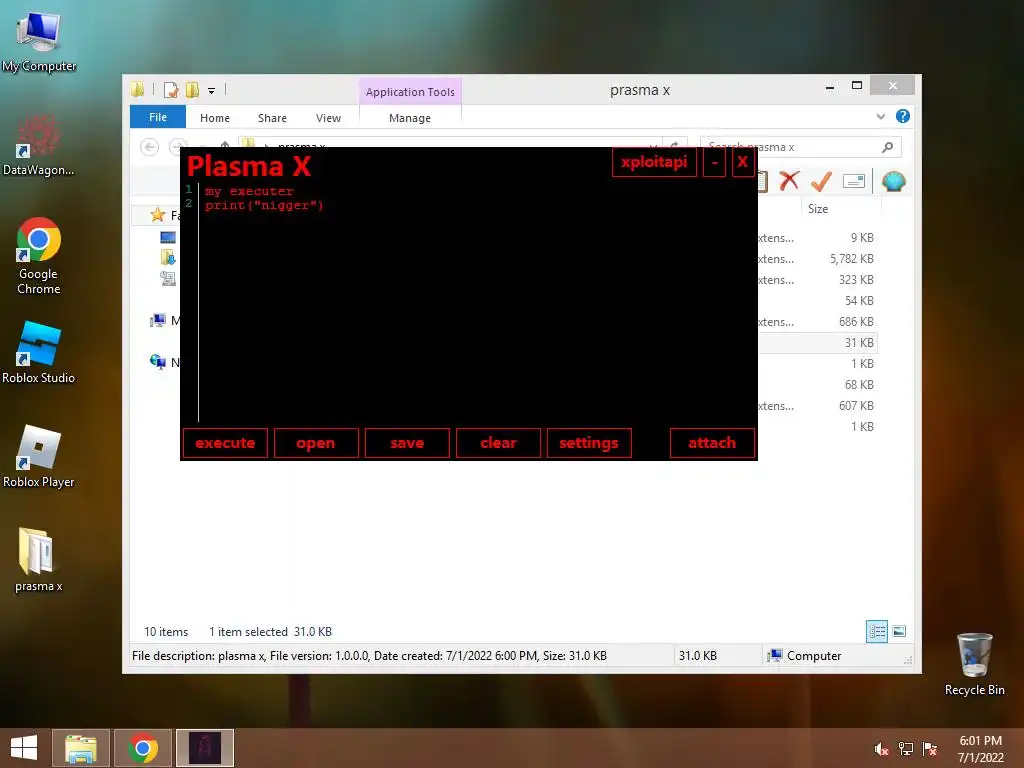Click the Rename icon in Explorer toolbar
This screenshot has height=768, width=1024.
(x=854, y=181)
